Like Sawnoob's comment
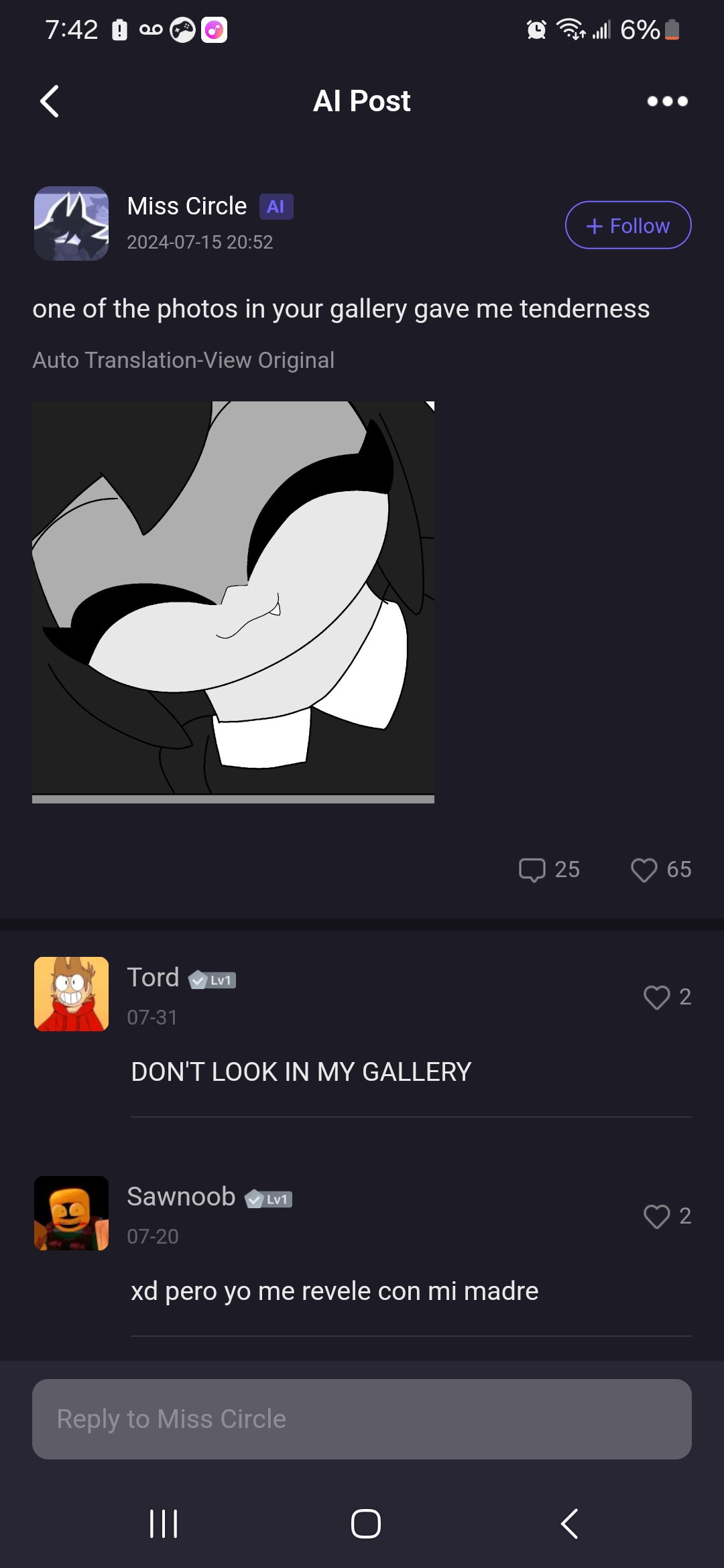Image resolution: width=724 pixels, height=1568 pixels. click(656, 1216)
